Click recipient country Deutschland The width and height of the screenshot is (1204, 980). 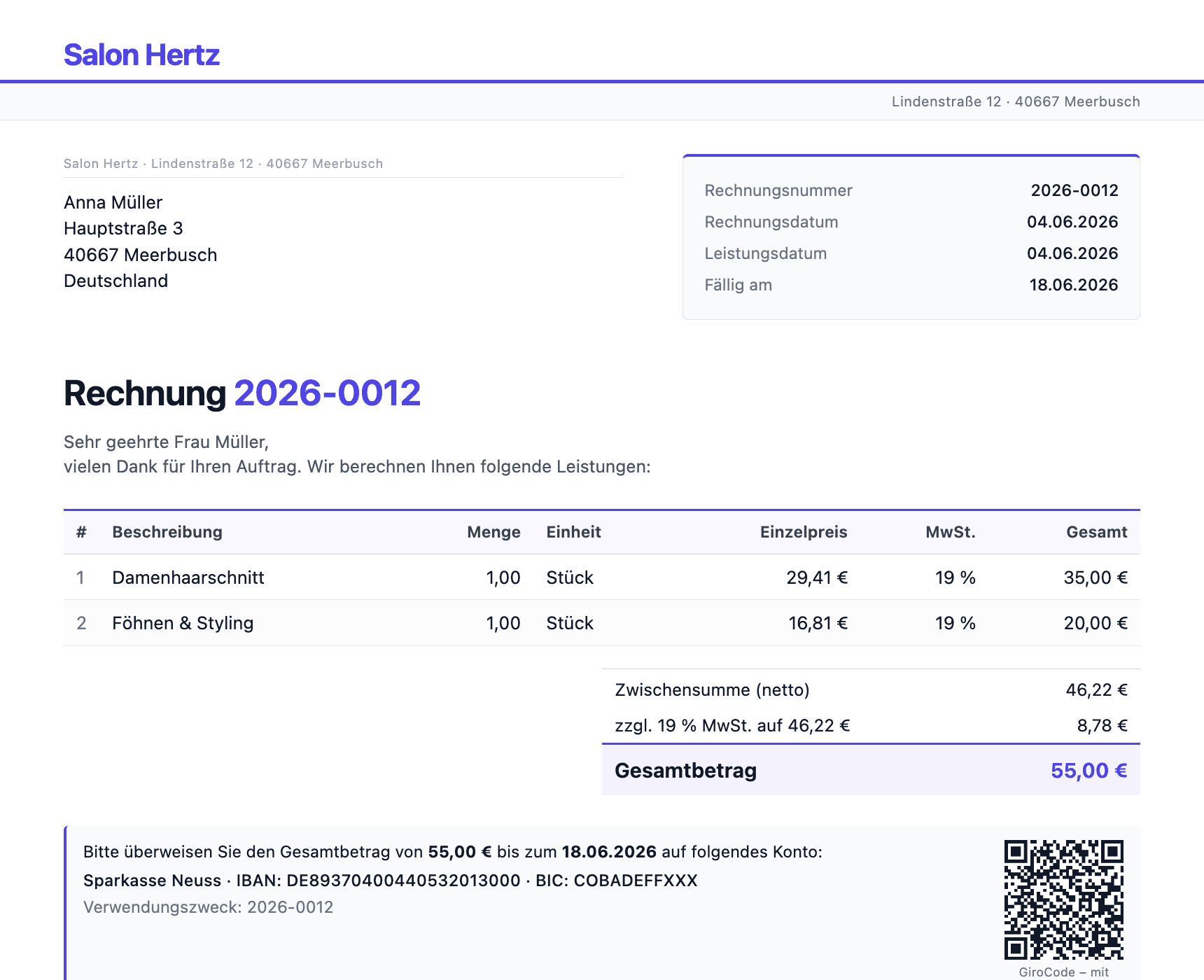[x=115, y=281]
